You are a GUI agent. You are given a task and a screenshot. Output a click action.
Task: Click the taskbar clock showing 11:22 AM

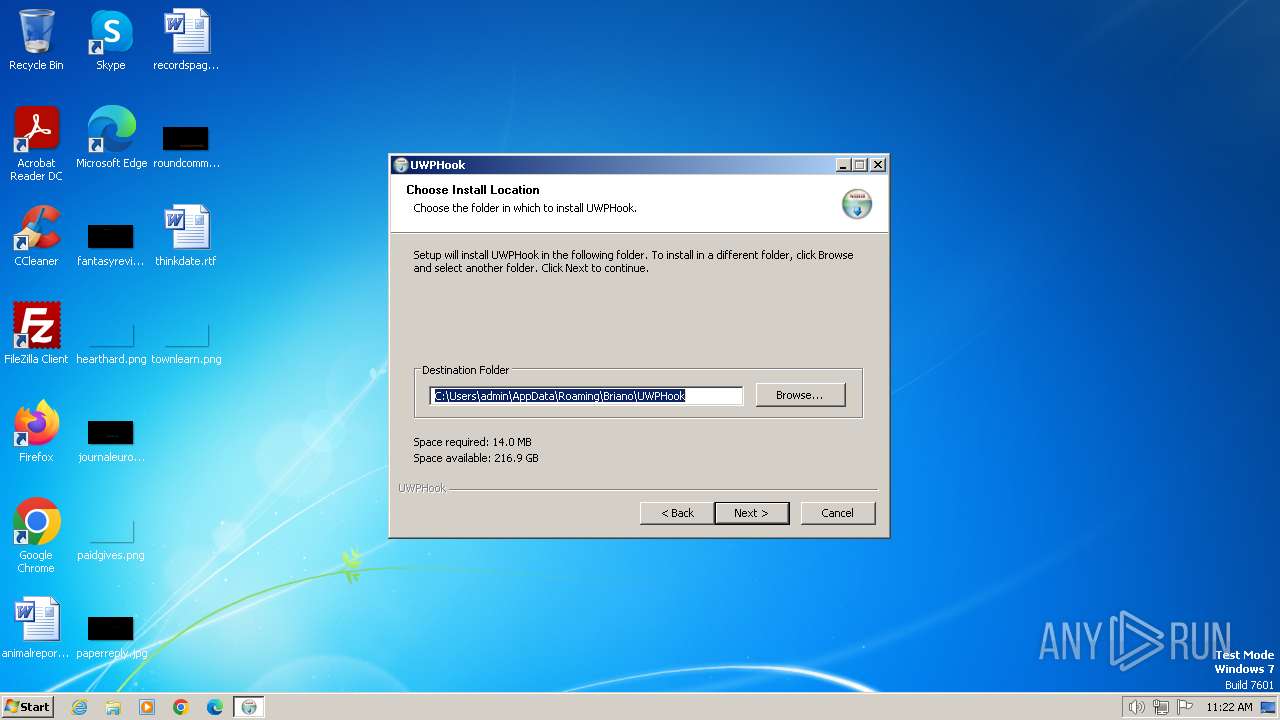1229,707
